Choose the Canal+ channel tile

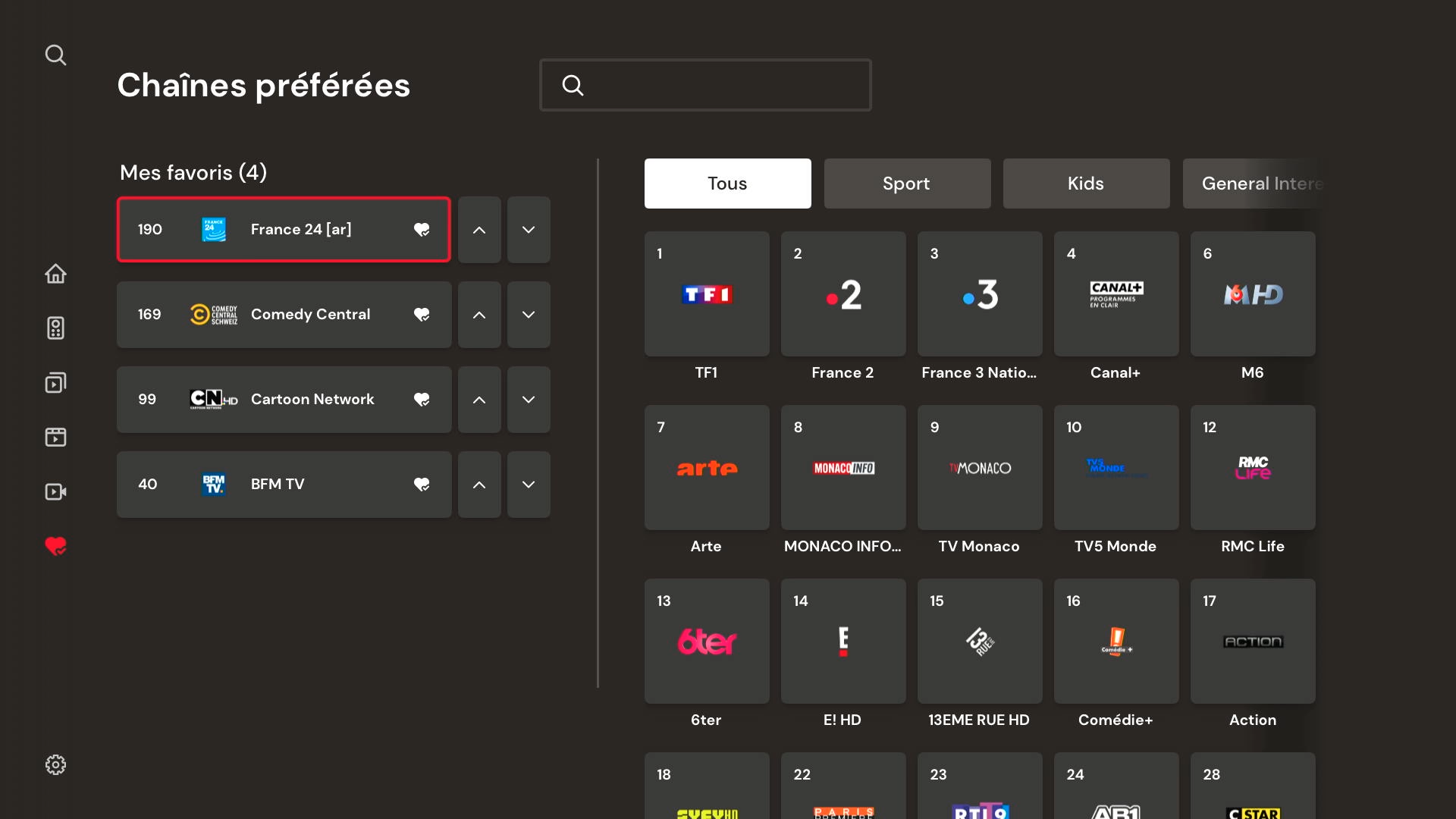point(1116,294)
